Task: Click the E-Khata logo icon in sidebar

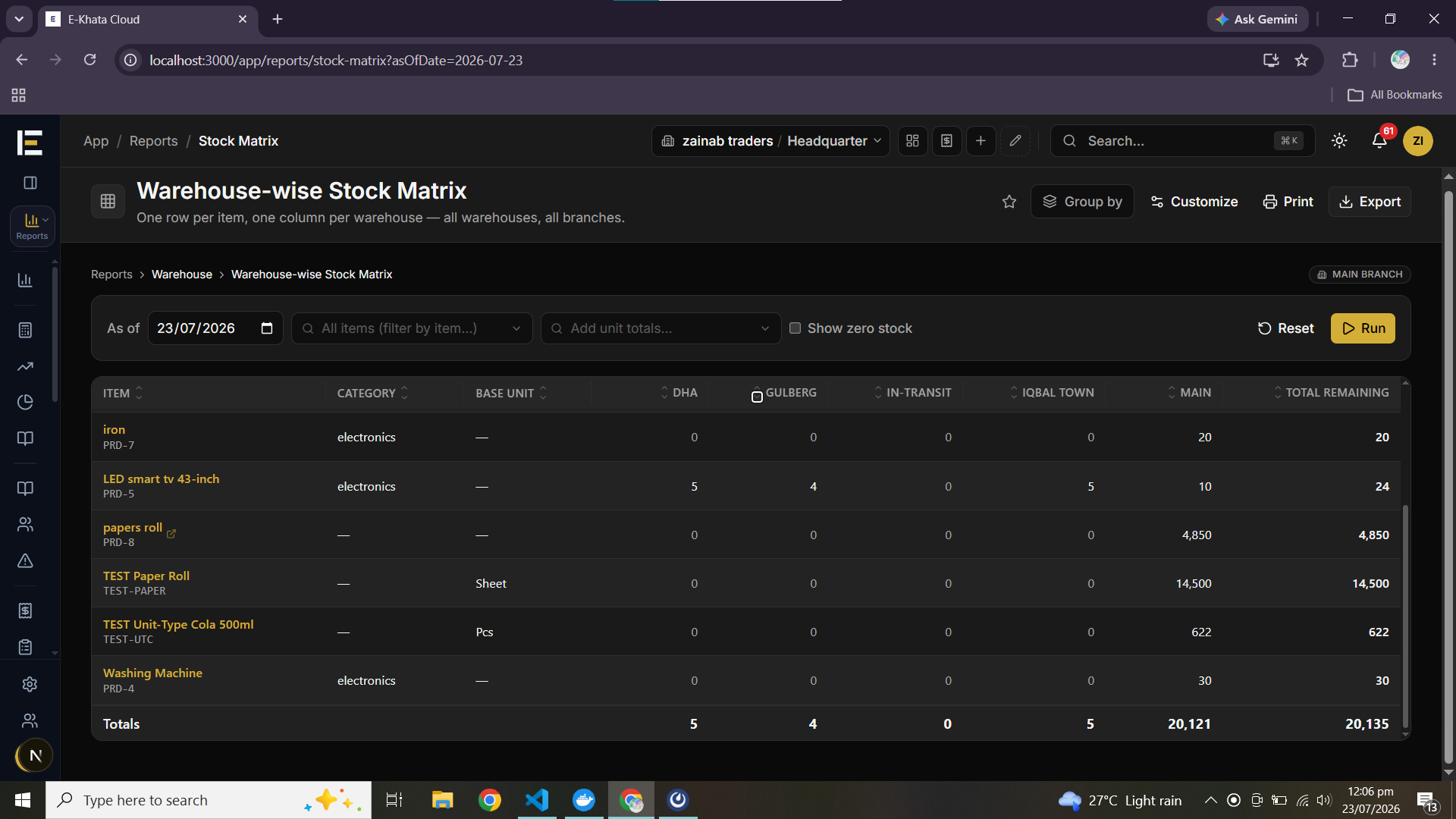Action: coord(30,142)
